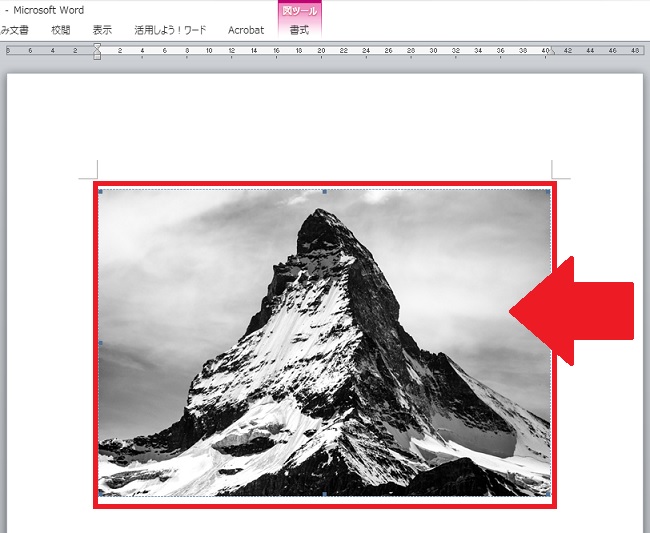Viewport: 650px width, 533px height.
Task: Click the top-left corner handle of the image
Action: (x=100, y=190)
